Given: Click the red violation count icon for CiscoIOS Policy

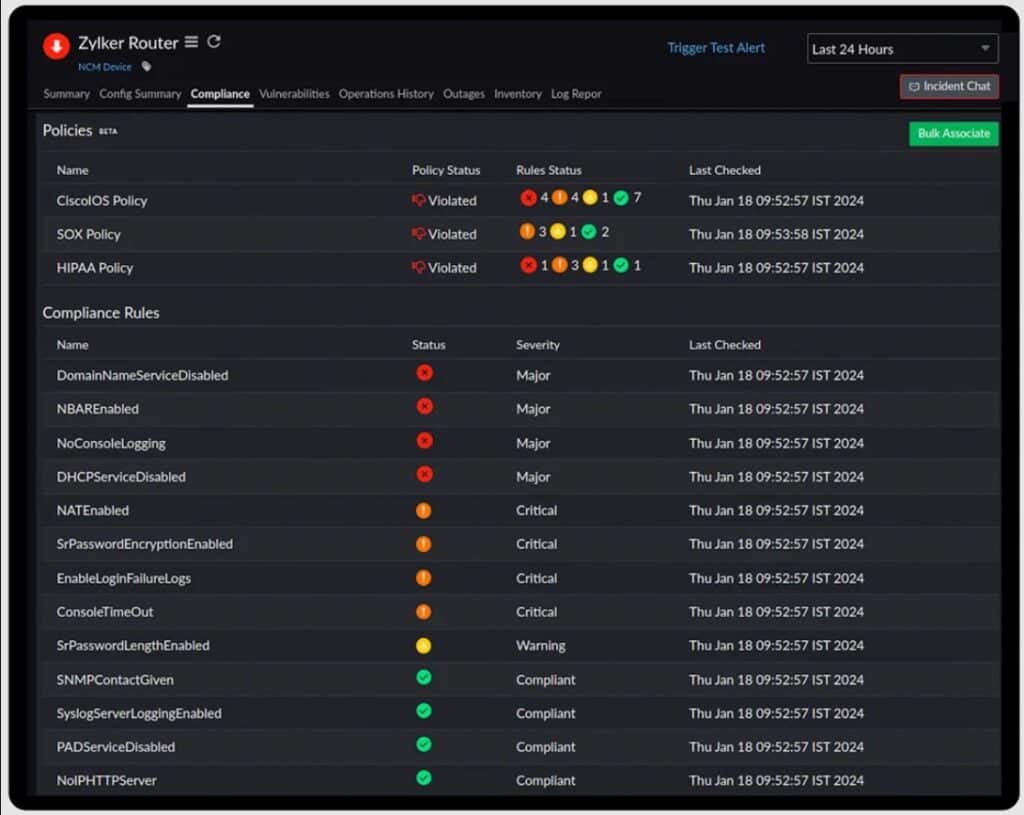Looking at the screenshot, I should [529, 197].
